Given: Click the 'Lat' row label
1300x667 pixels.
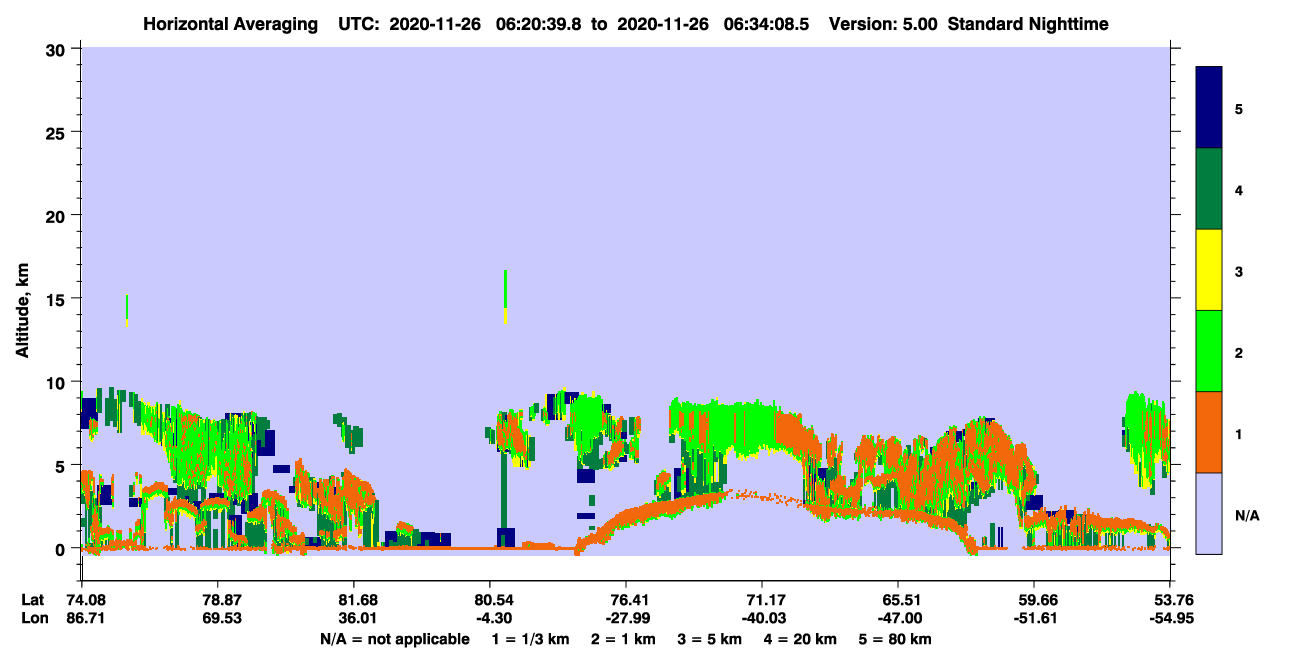Looking at the screenshot, I should (31, 600).
